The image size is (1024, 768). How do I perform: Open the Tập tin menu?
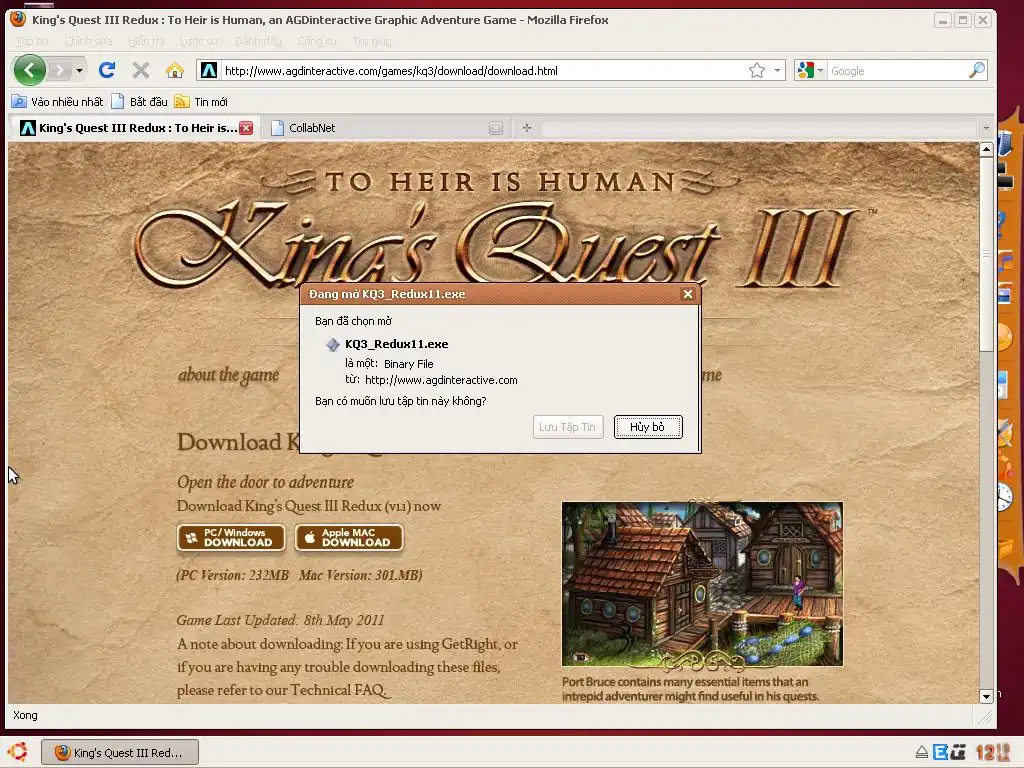pyautogui.click(x=32, y=41)
